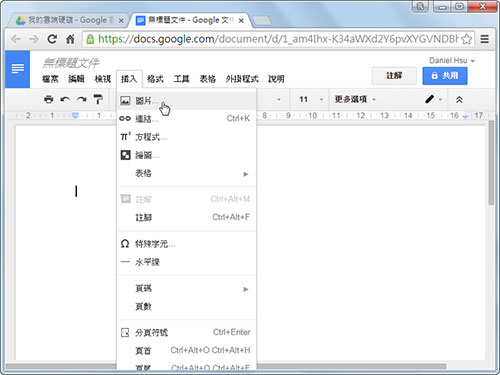Insert 分頁符號 page break

tap(186, 332)
